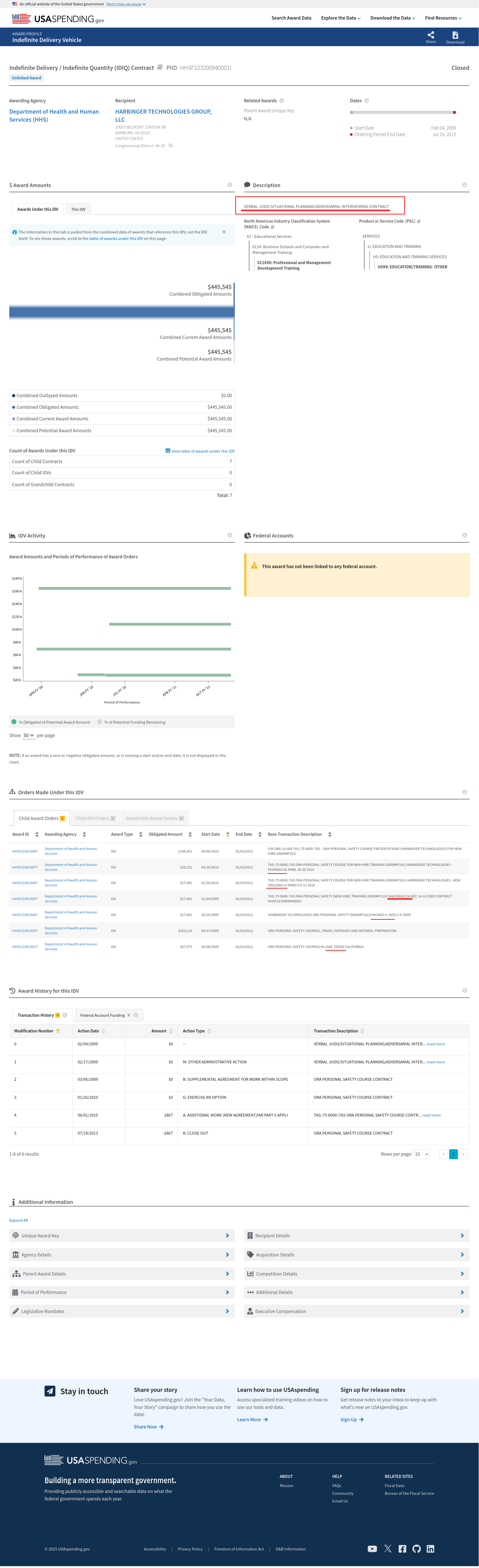The width and height of the screenshot is (479, 1568).
Task: Sort Start Date column in orders table
Action: click(x=228, y=835)
